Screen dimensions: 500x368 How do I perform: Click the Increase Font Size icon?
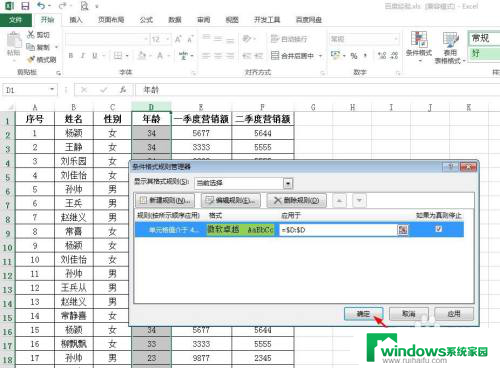(x=178, y=39)
